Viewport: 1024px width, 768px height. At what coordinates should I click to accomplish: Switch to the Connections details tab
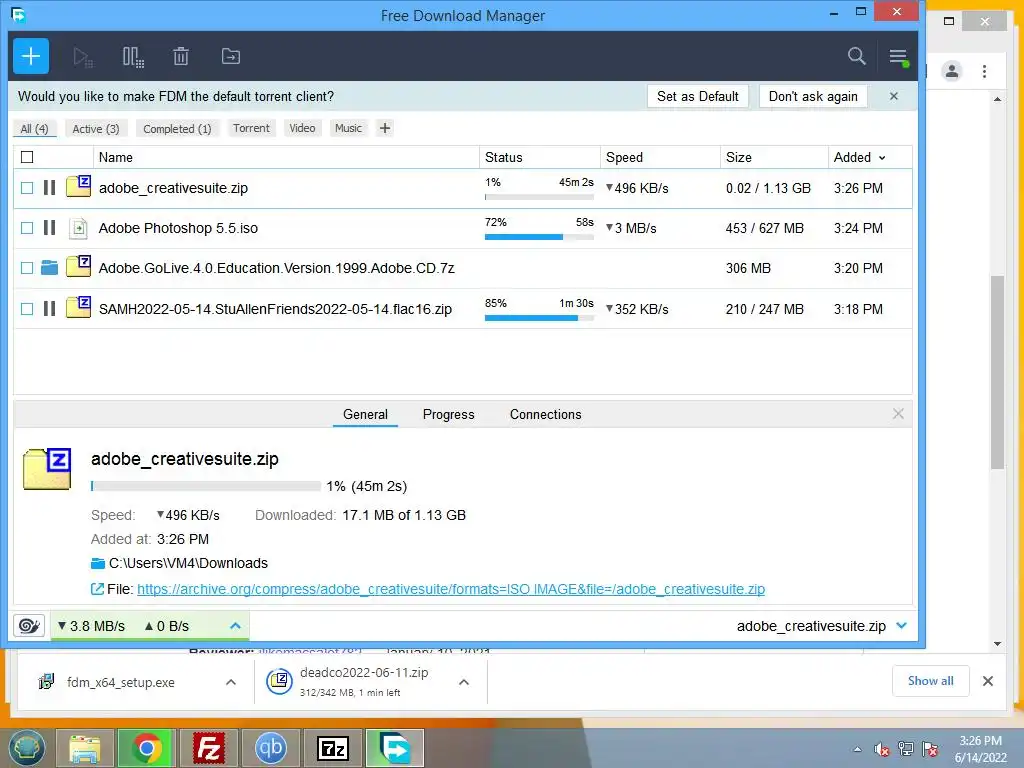[545, 414]
